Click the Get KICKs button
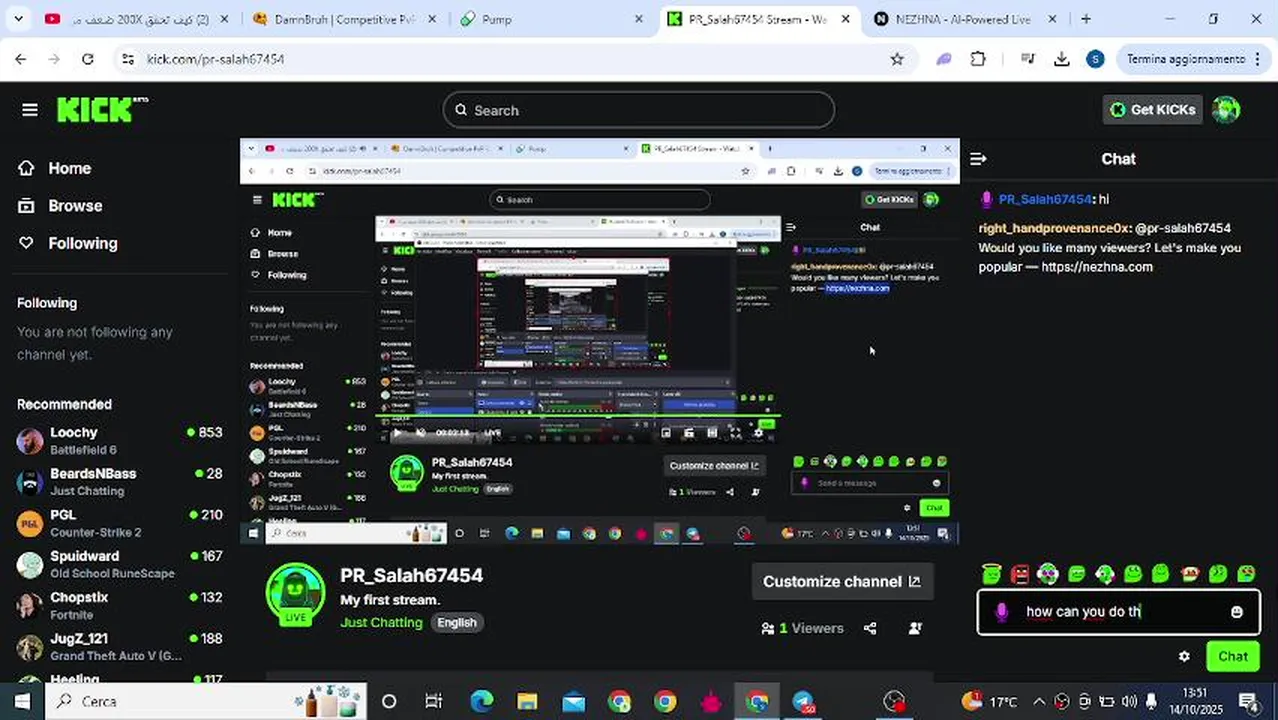Screen dimensions: 1278x720 tap(1152, 110)
